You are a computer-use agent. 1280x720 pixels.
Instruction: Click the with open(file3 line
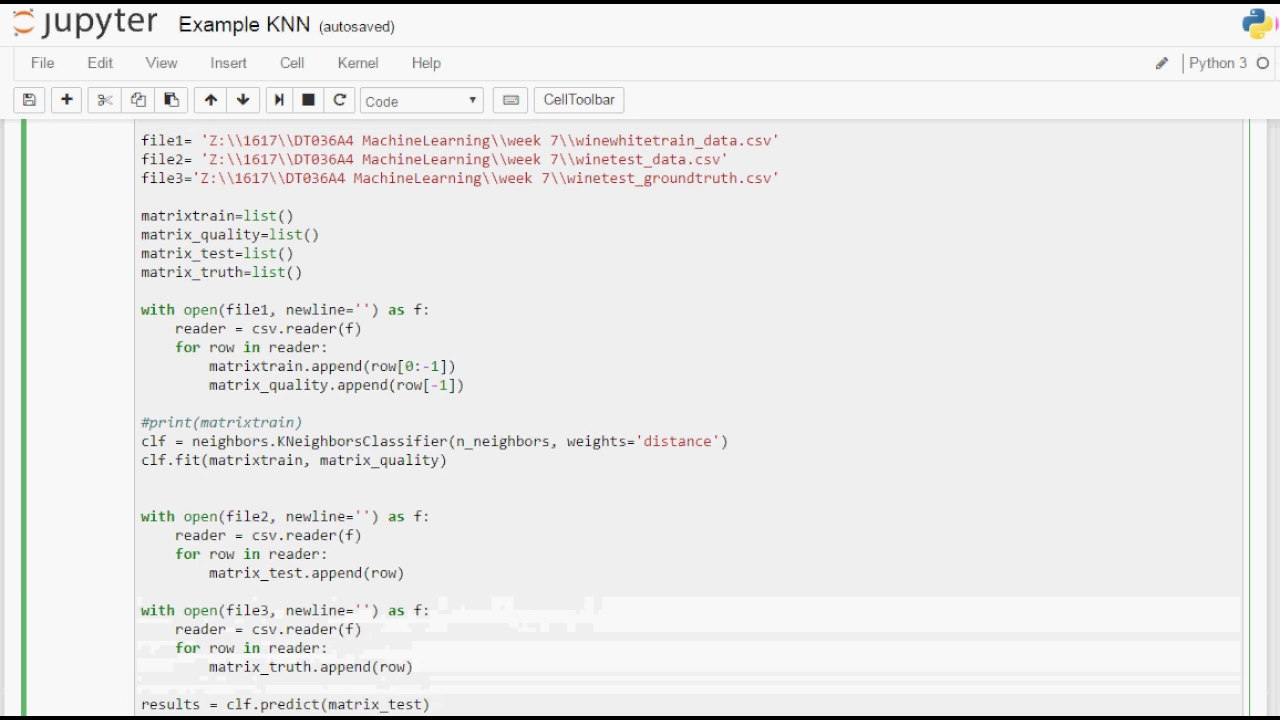[x=285, y=611]
